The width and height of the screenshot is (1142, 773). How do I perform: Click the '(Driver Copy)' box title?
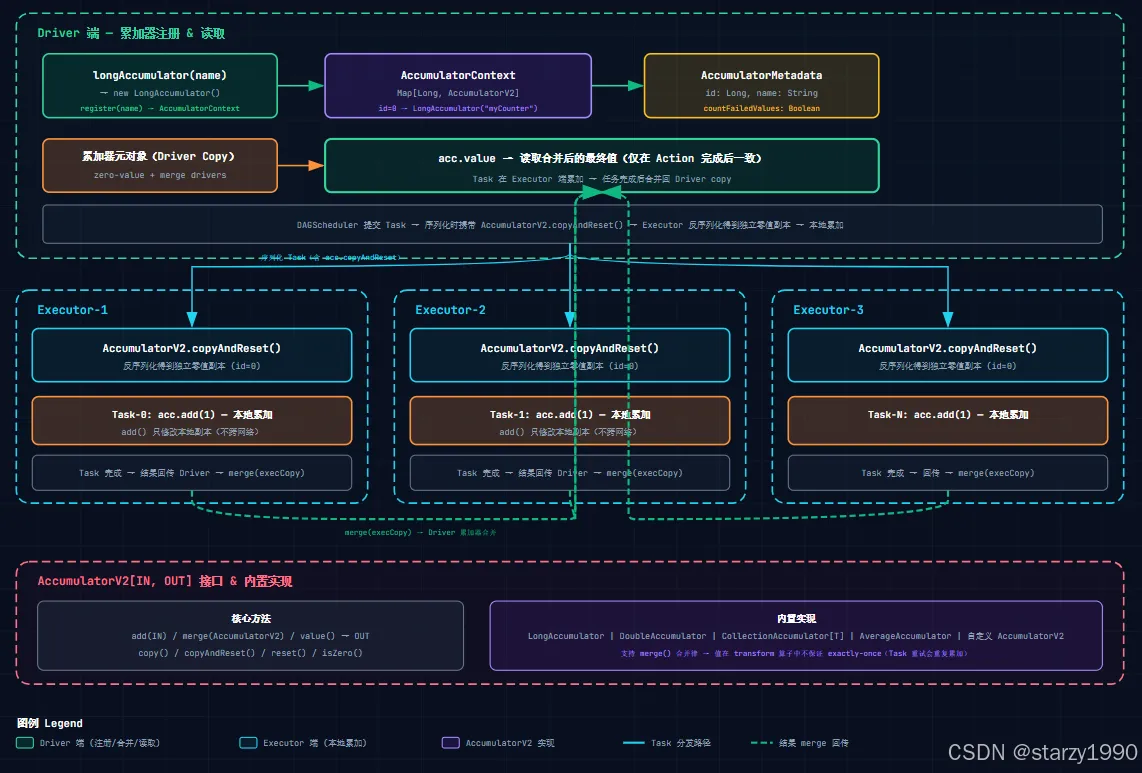pos(158,157)
